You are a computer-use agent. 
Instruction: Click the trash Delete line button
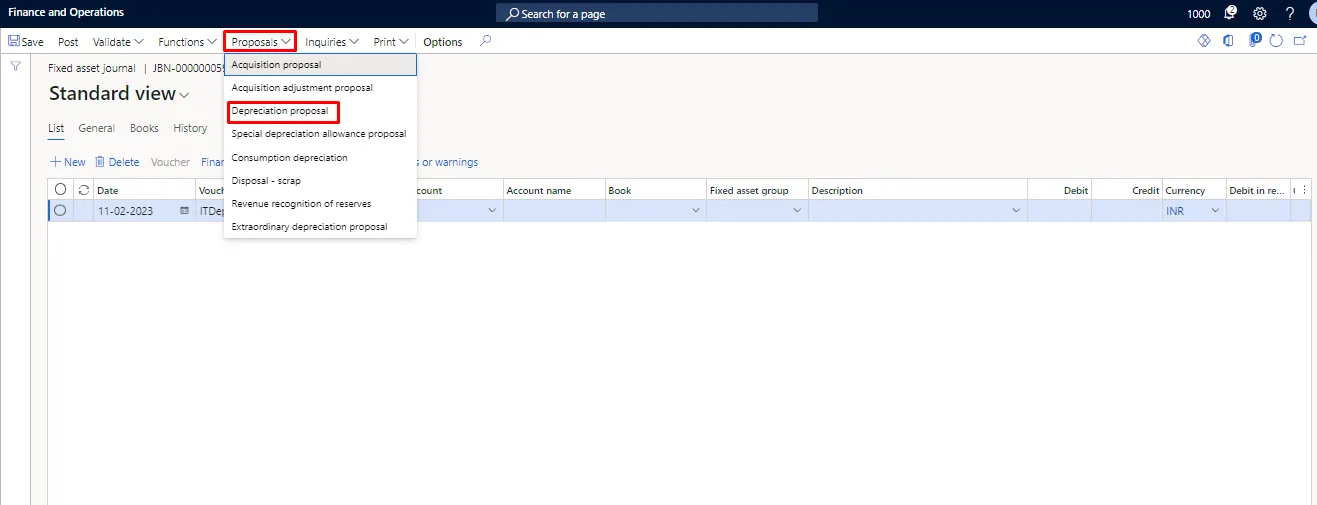tap(117, 162)
